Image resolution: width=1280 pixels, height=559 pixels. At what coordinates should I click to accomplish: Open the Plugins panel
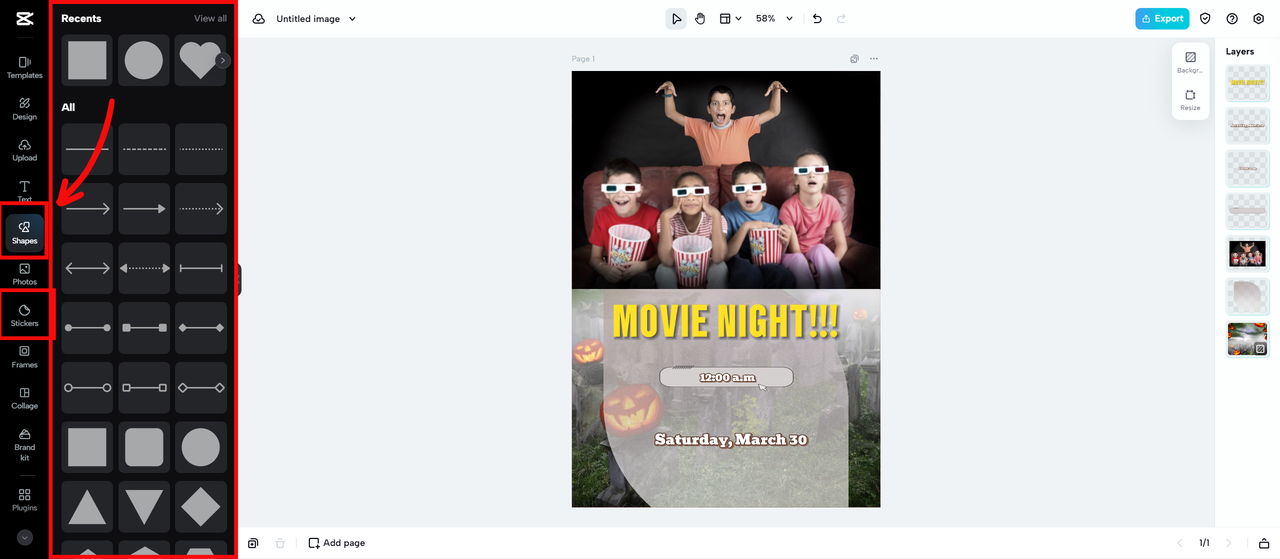(x=24, y=500)
